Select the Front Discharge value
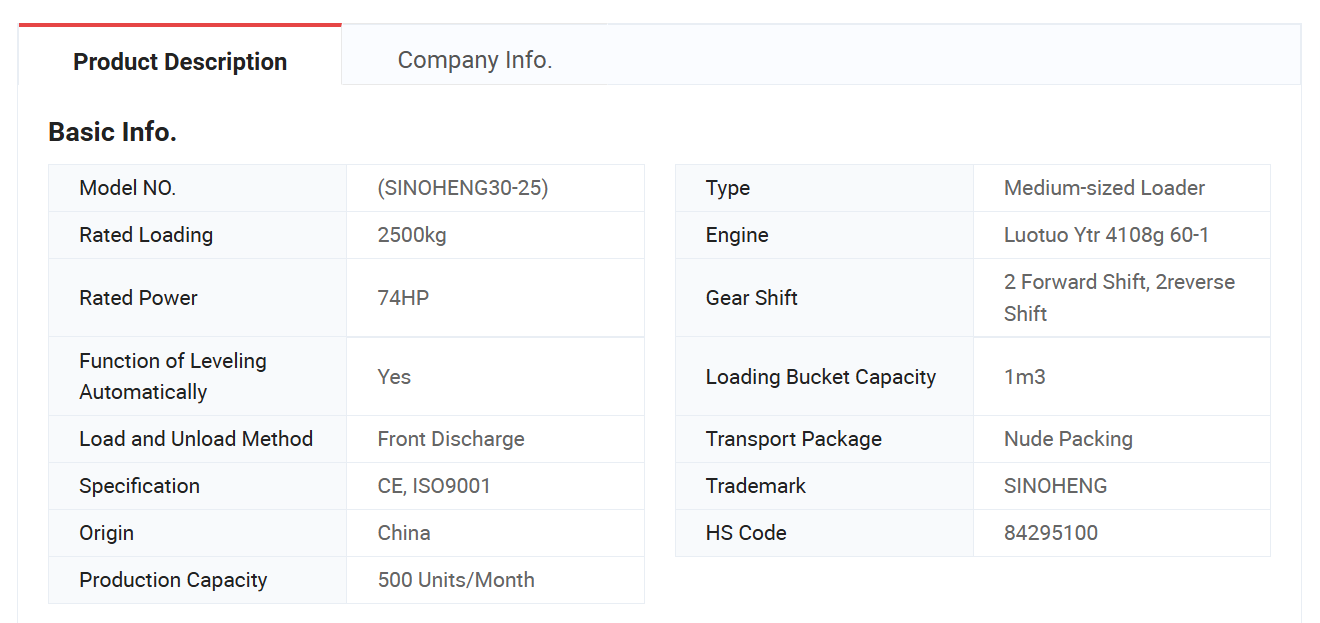The image size is (1320, 623). click(x=451, y=439)
